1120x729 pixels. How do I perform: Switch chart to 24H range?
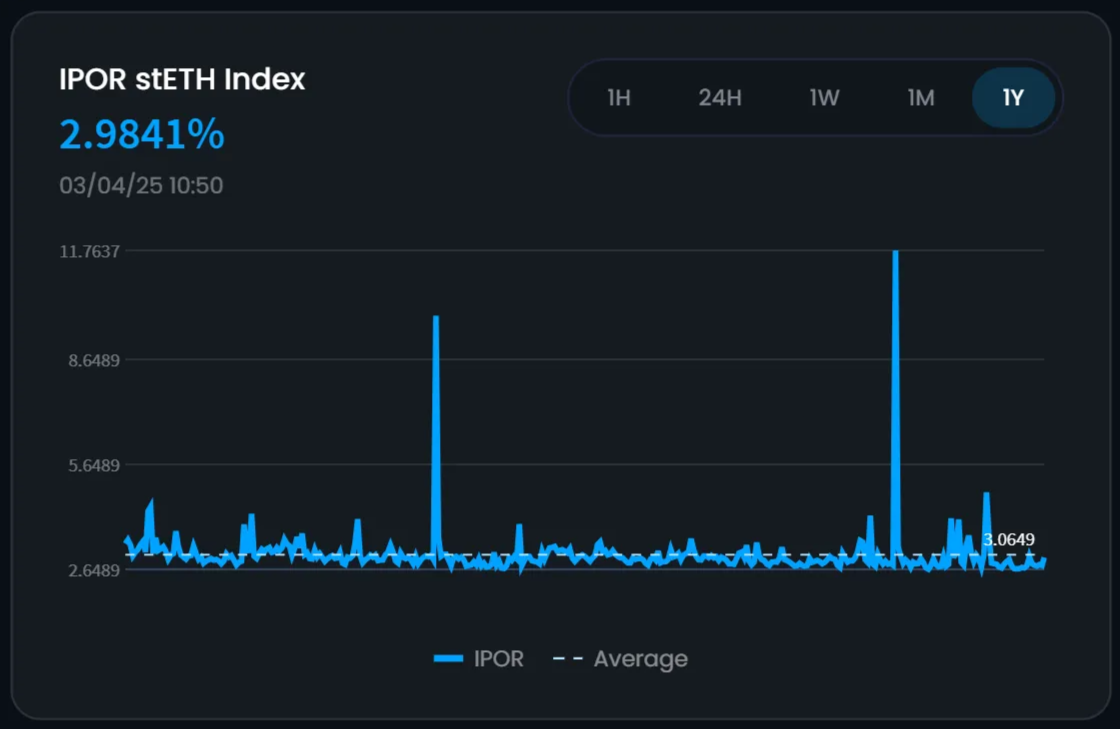[719, 98]
